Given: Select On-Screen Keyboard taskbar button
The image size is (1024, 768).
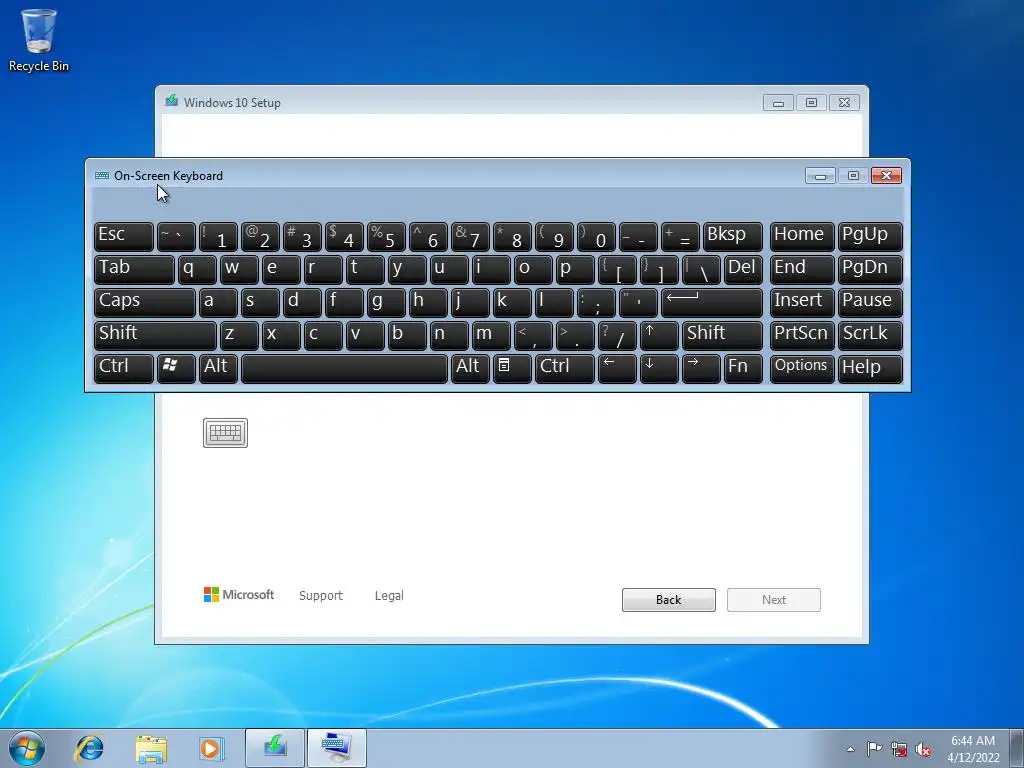Looking at the screenshot, I should coord(336,748).
